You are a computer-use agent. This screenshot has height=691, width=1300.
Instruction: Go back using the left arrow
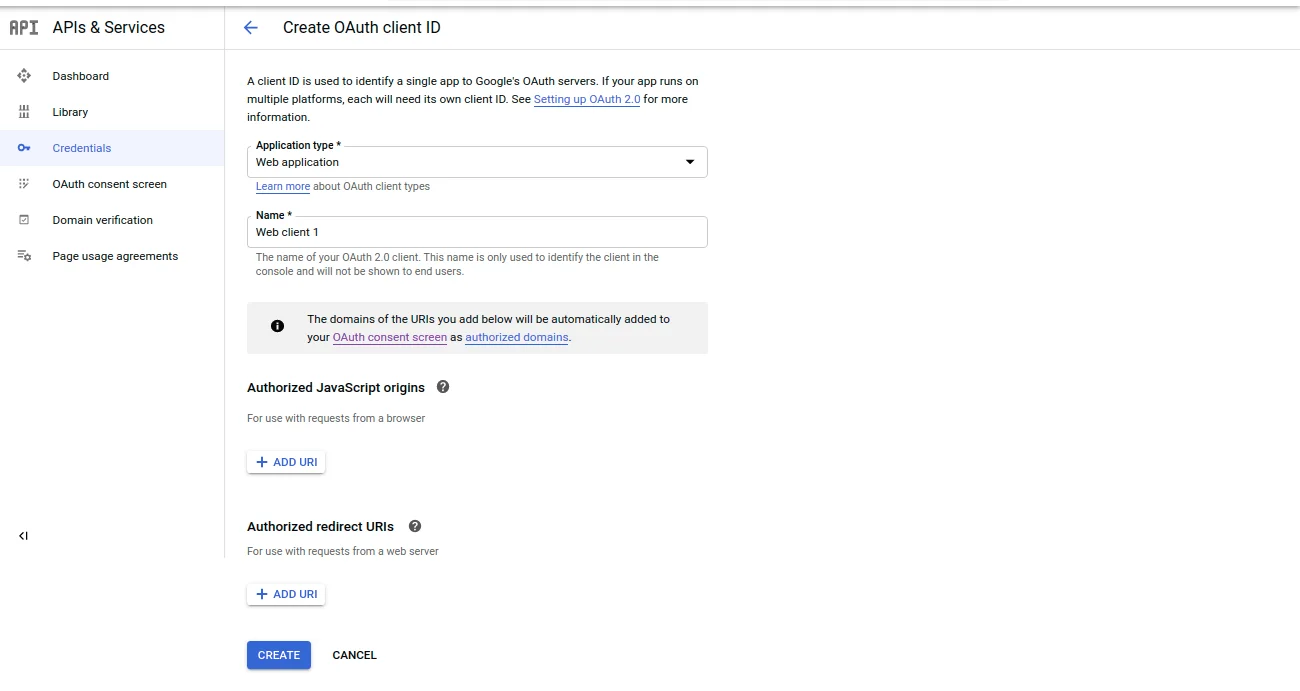coord(251,28)
